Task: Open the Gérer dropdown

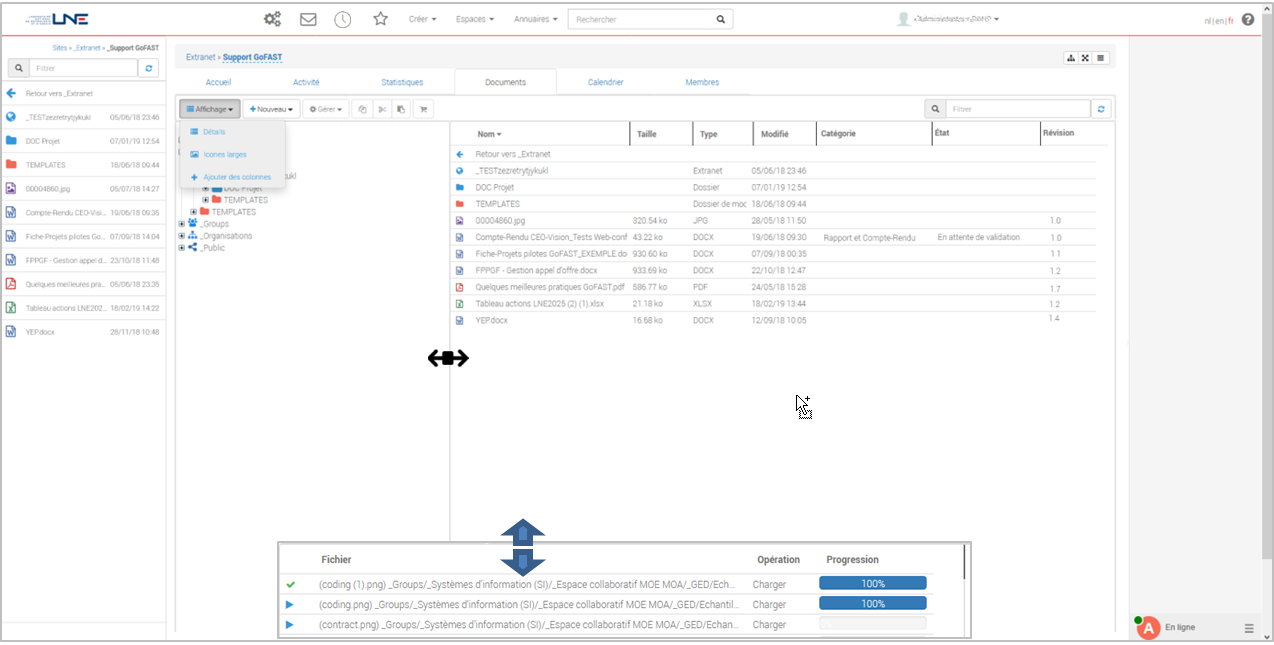Action: pyautogui.click(x=325, y=109)
